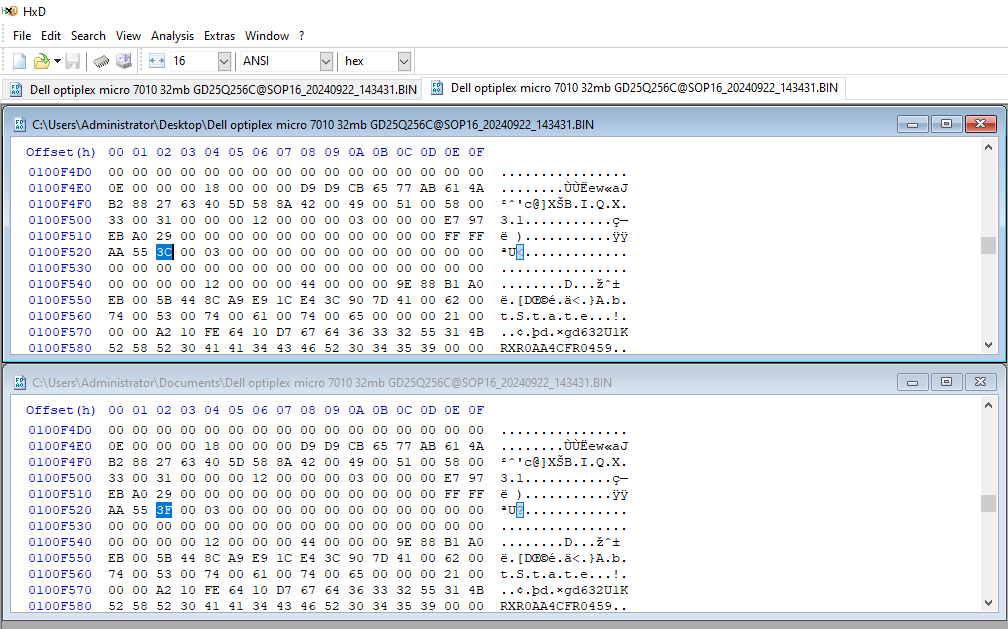Select highlighted byte 3C in top window
Screen dimensions: 1008x629
click(164, 252)
